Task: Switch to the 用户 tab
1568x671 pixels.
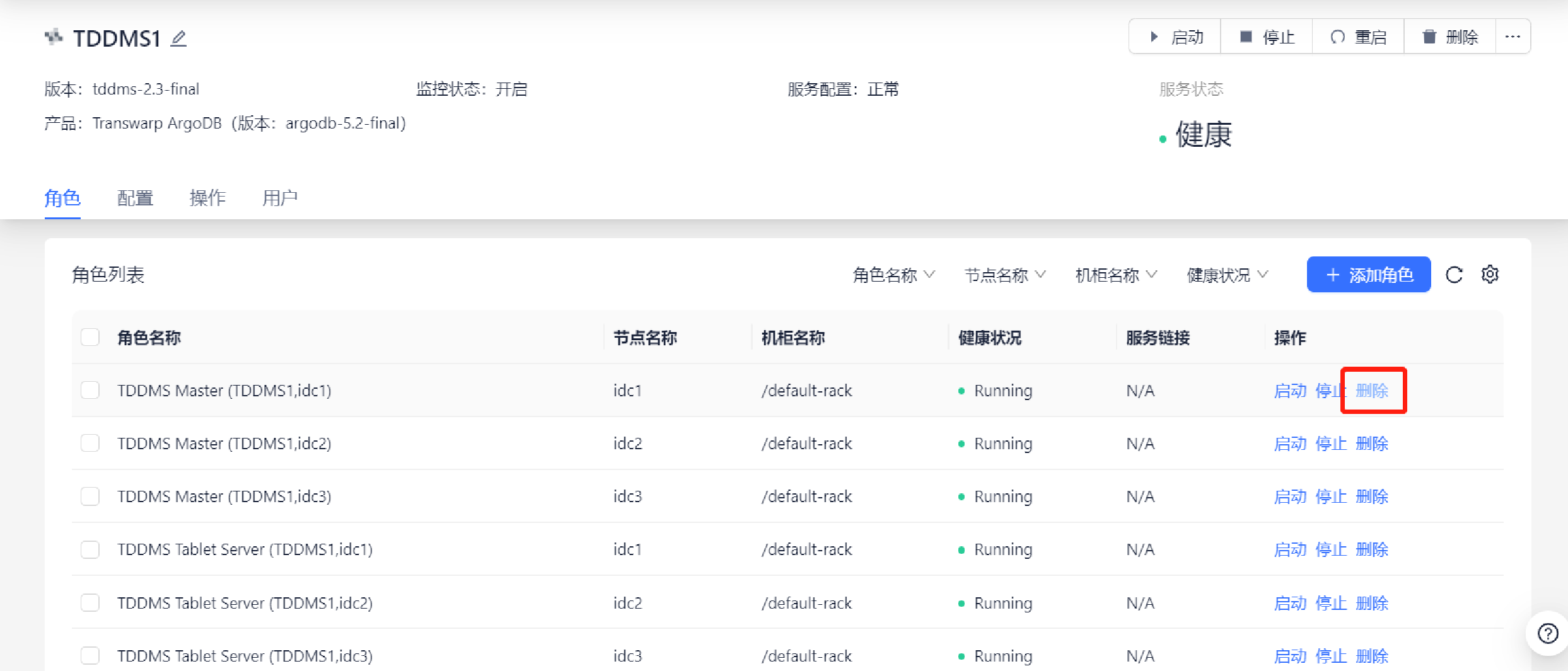Action: [280, 198]
